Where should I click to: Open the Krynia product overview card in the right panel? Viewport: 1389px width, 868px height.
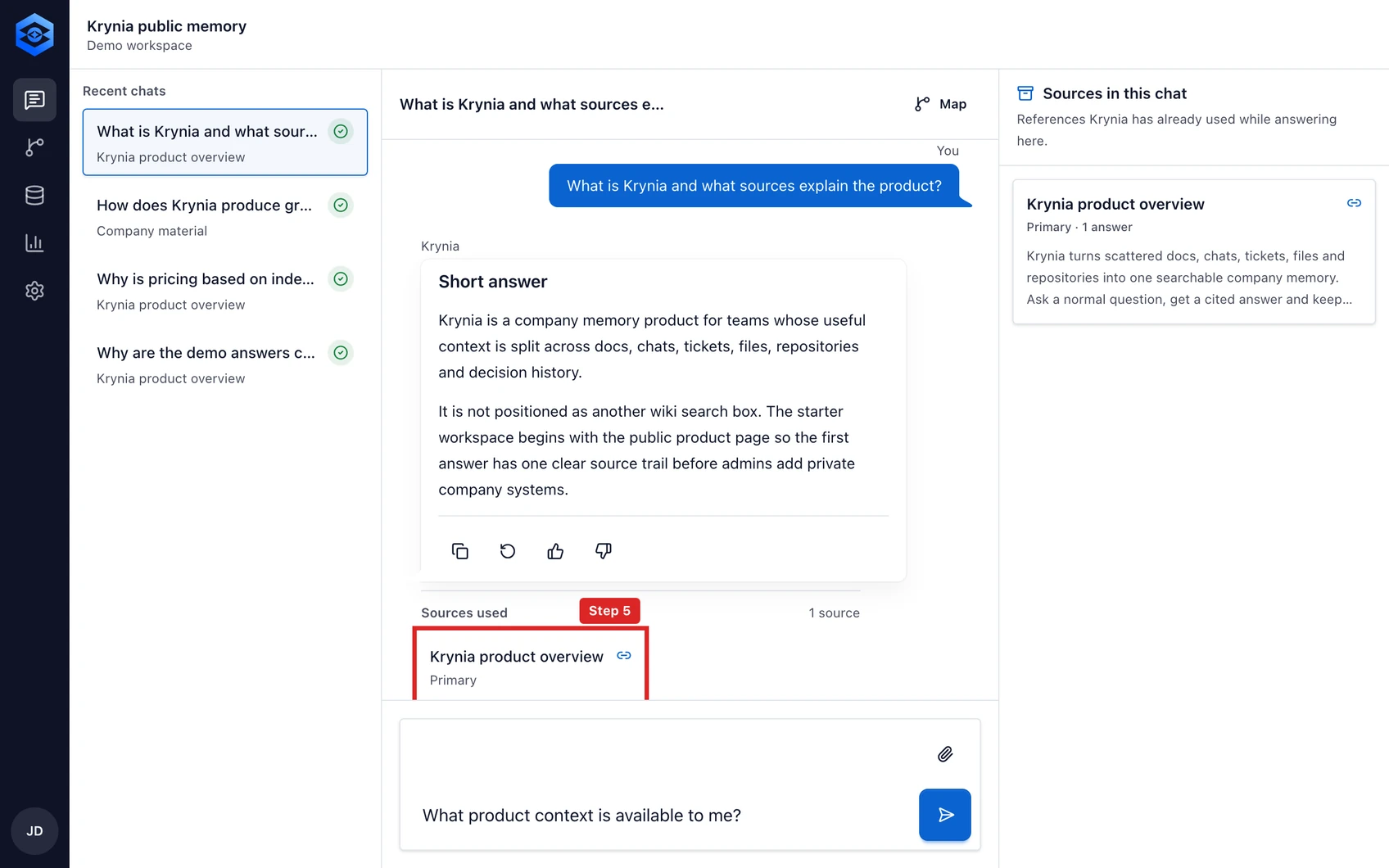(1194, 252)
